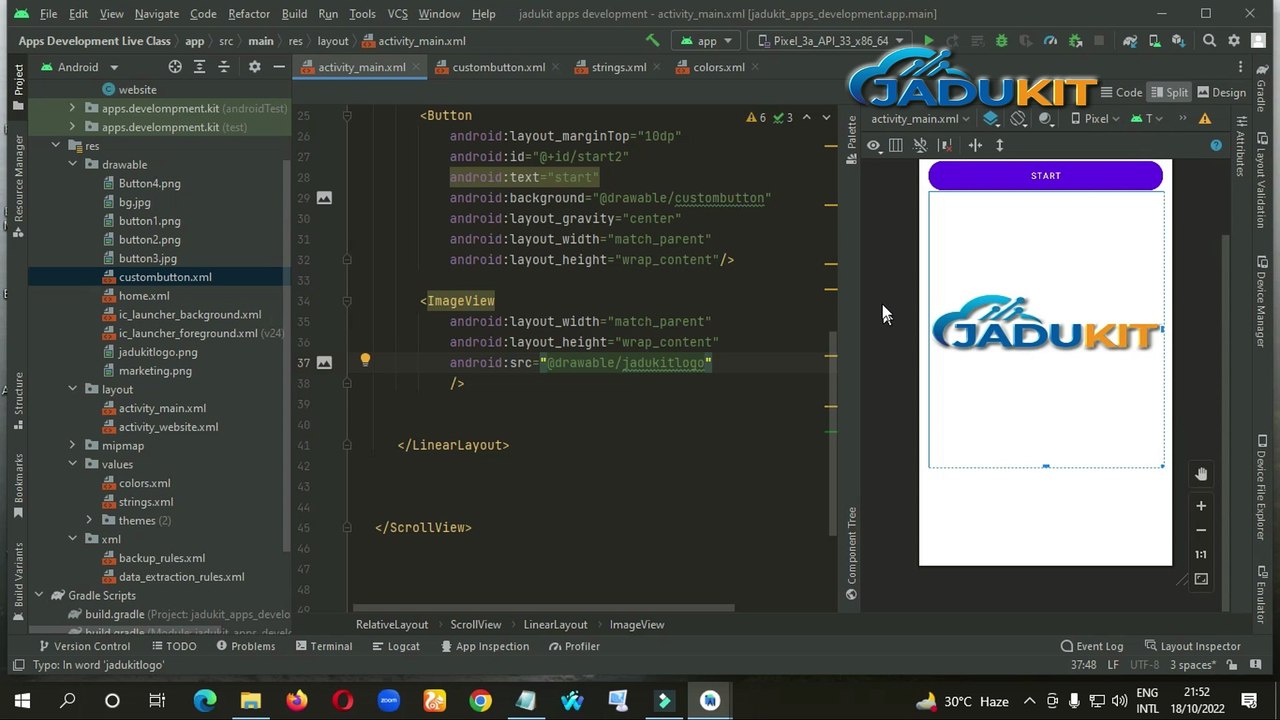
Task: Click zoom to fit screen icon
Action: (x=1201, y=579)
